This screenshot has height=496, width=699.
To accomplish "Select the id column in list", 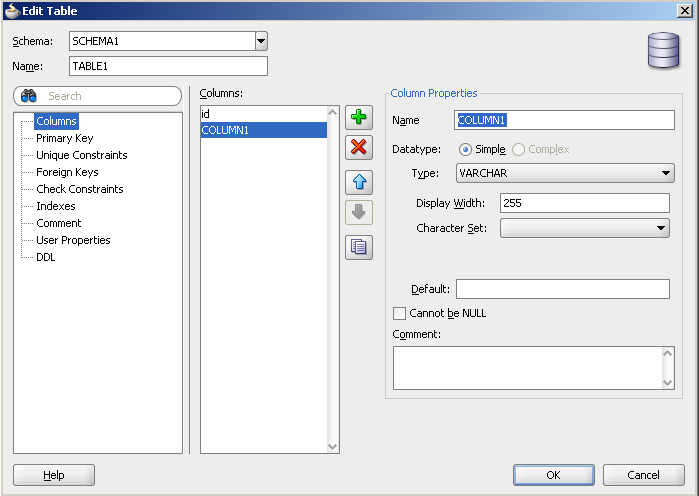I will [x=263, y=114].
